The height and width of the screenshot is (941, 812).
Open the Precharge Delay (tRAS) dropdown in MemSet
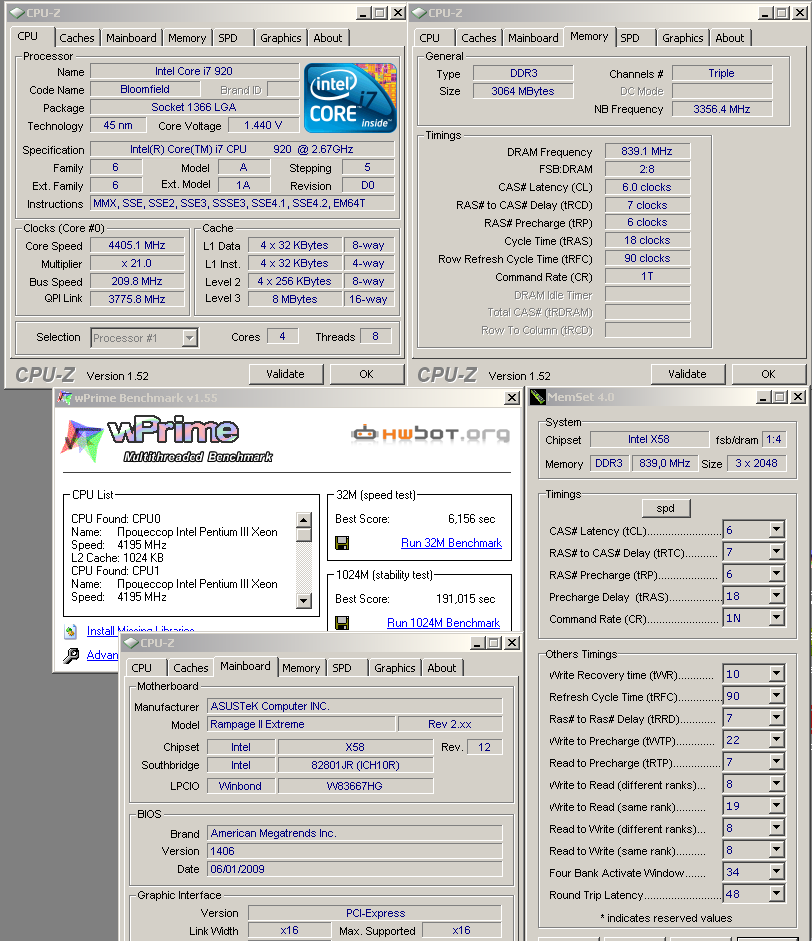777,595
